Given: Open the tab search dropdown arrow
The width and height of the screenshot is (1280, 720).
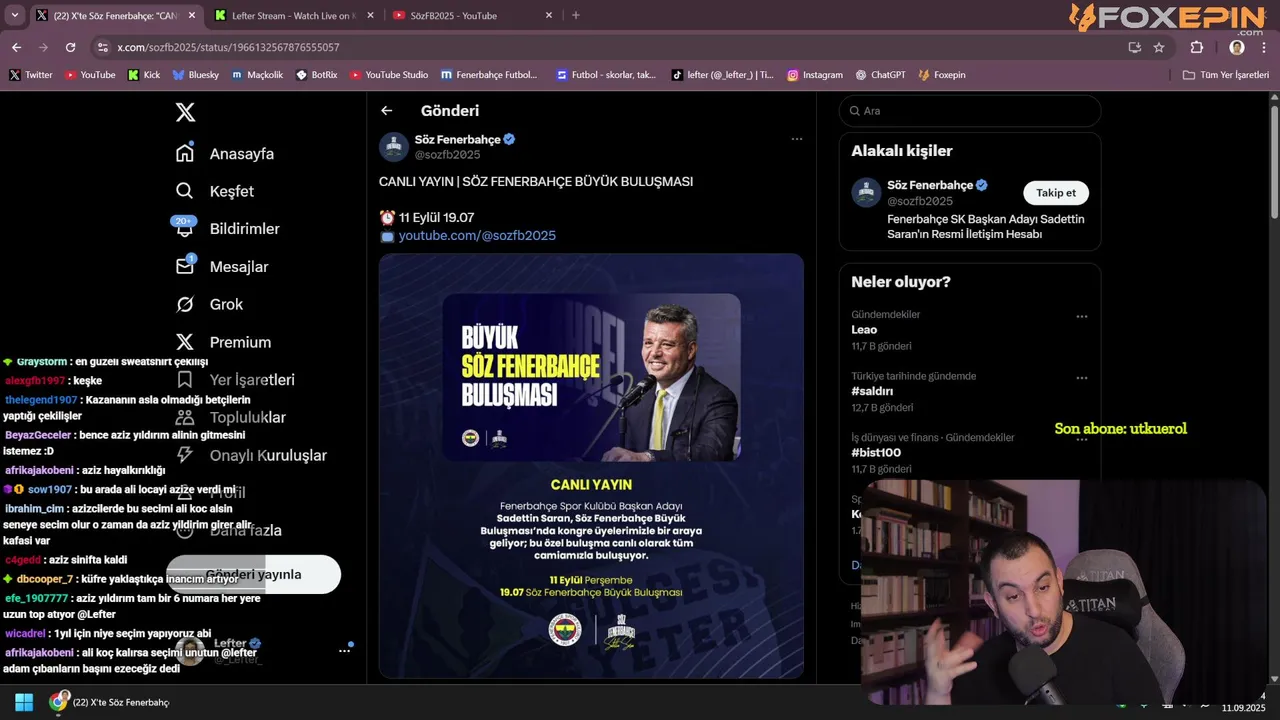Looking at the screenshot, I should [x=14, y=16].
